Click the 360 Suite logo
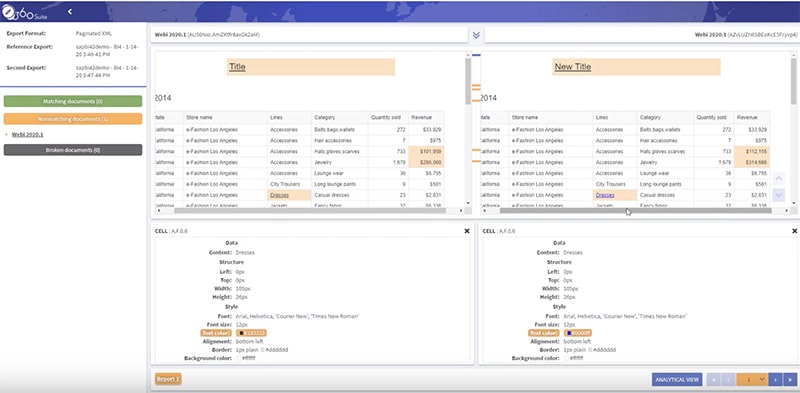Image resolution: width=800 pixels, height=393 pixels. click(24, 13)
